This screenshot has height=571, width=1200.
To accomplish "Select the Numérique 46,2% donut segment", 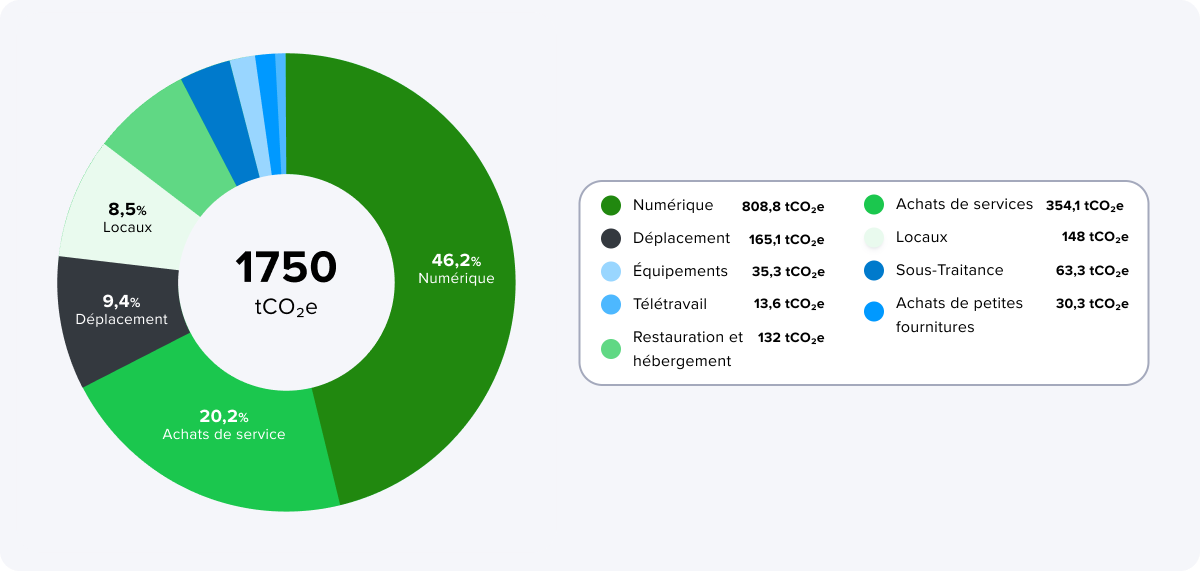I will [x=456, y=268].
